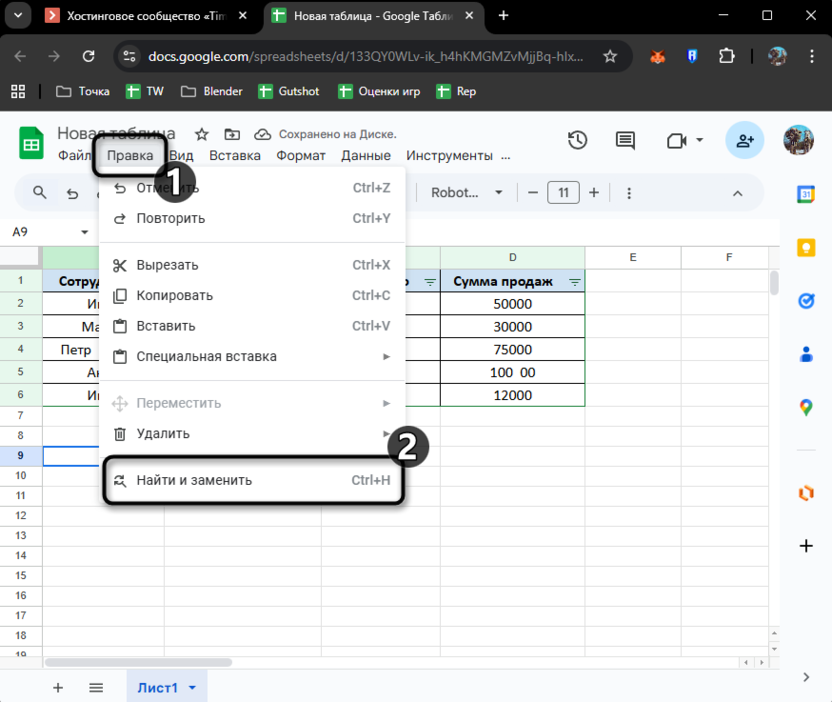Open comments history icon
Screen dimensions: 832x702
pos(625,141)
